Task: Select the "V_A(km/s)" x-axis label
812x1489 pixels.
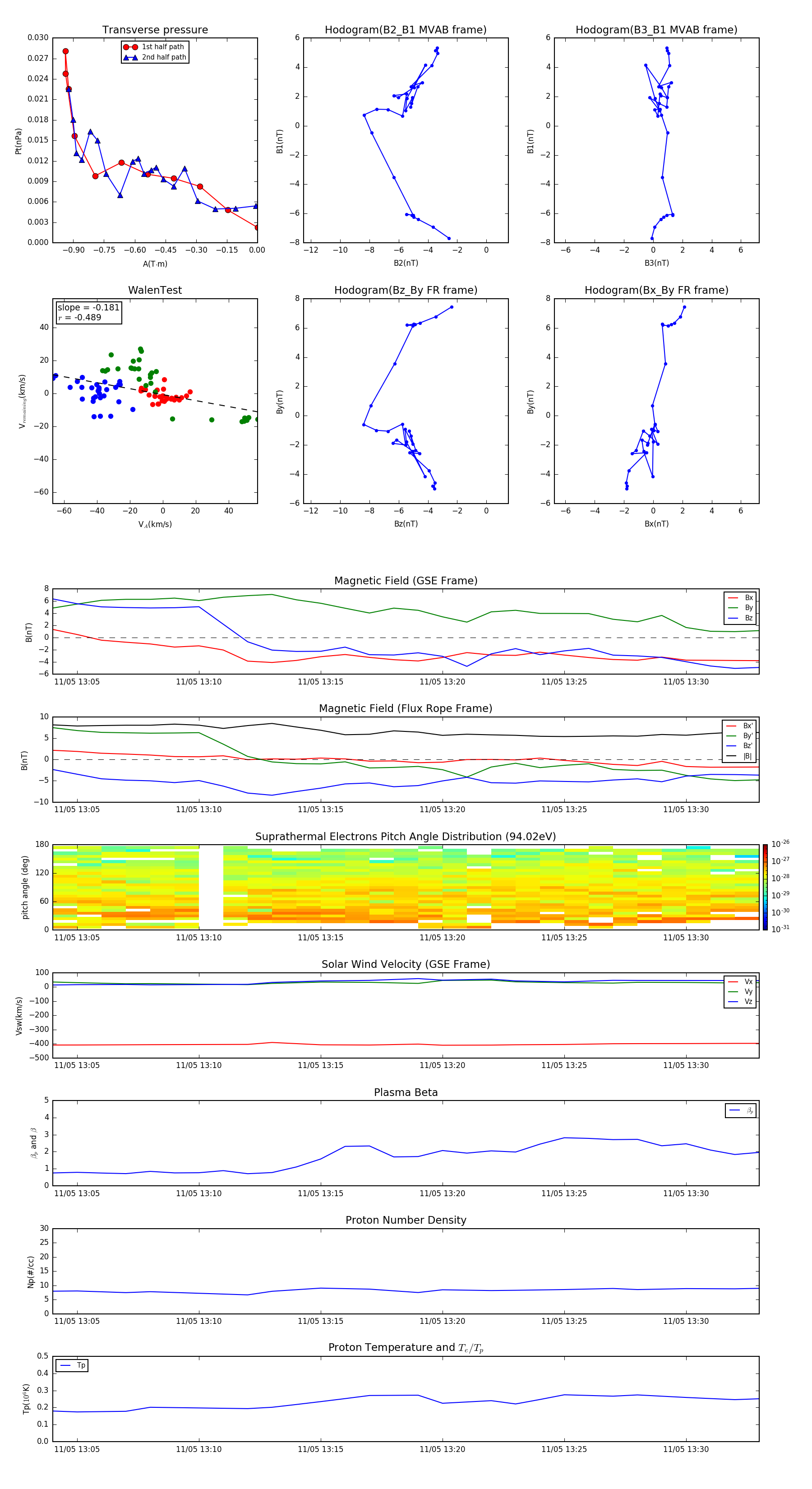Action: (x=155, y=524)
